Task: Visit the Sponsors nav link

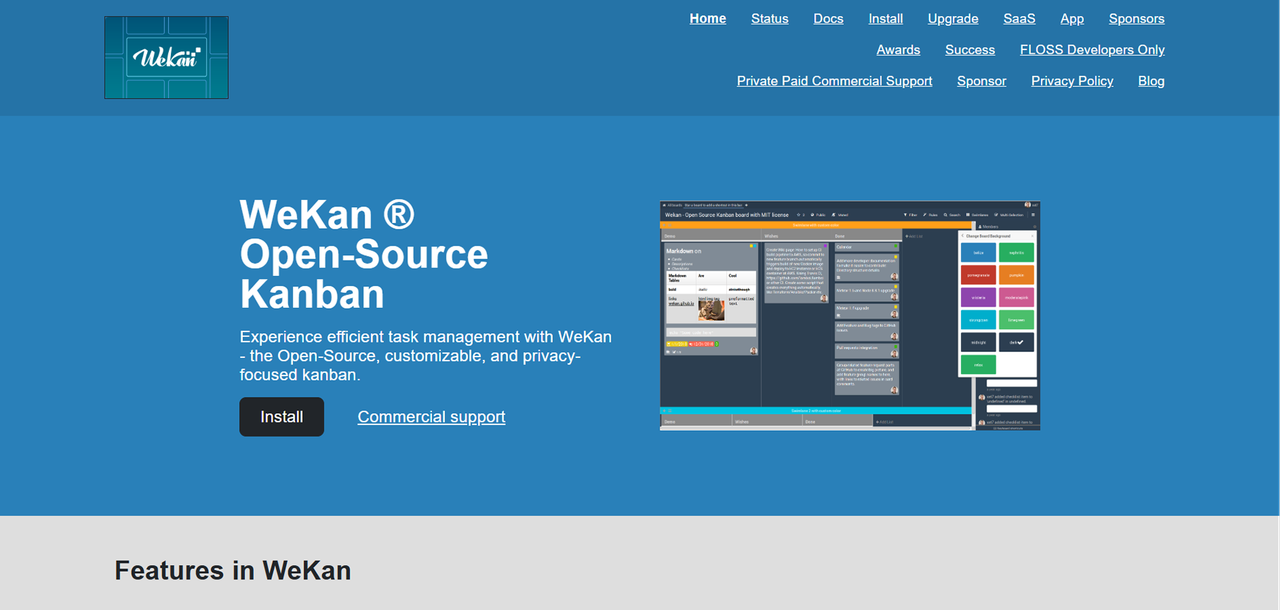Action: pos(1137,18)
